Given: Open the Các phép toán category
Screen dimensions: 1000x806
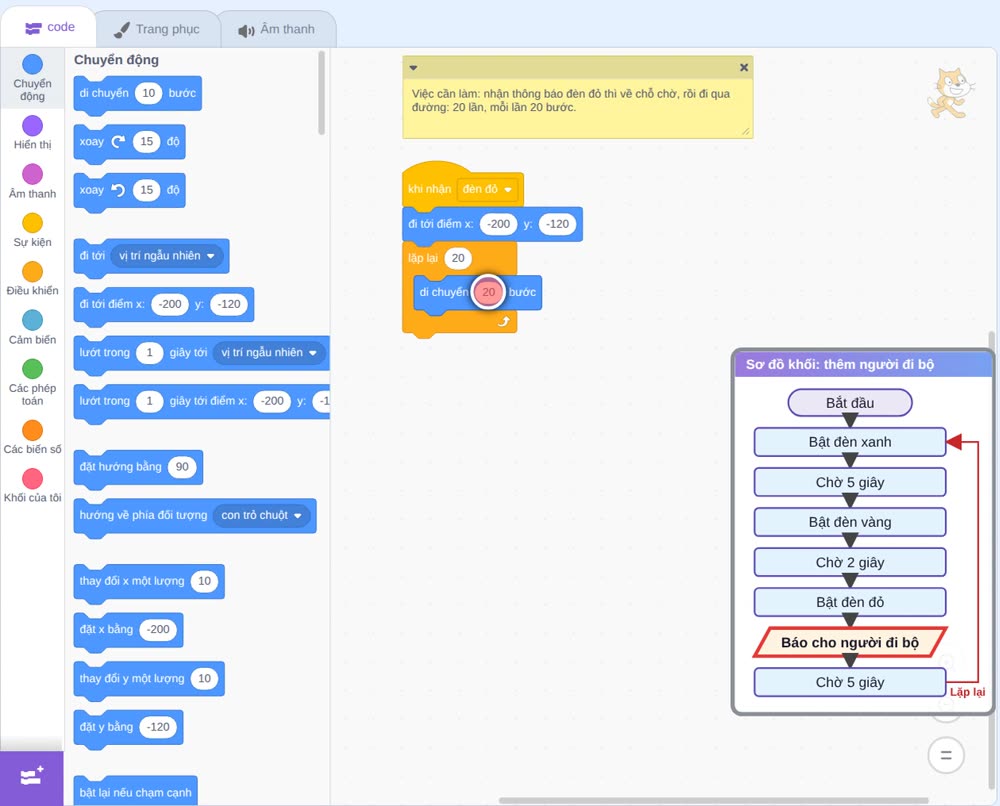Looking at the screenshot, I should click(x=32, y=382).
